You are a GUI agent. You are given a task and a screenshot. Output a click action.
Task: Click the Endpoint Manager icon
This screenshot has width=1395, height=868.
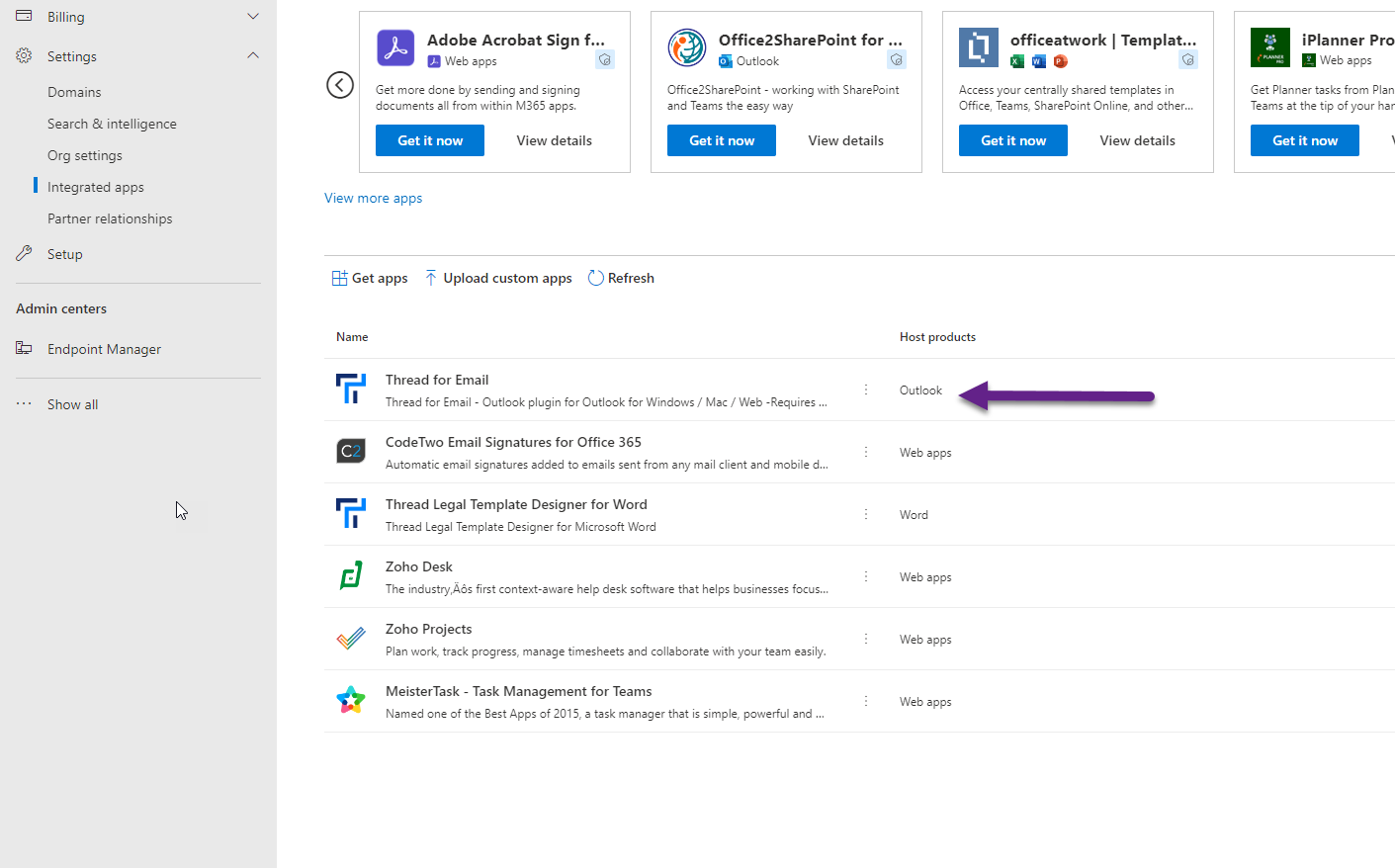(x=24, y=348)
